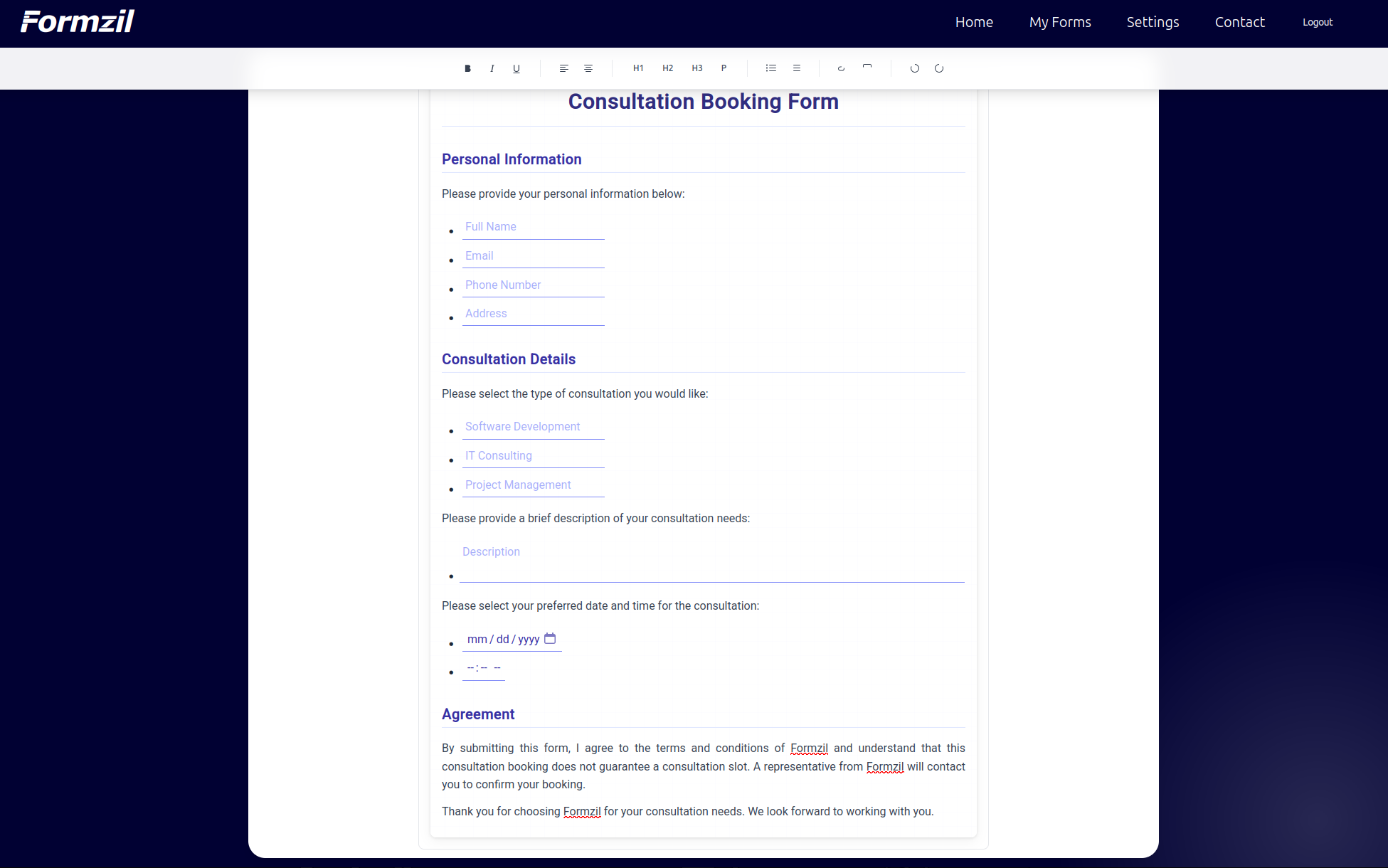
Task: Toggle bold formatting in toolbar
Action: 467,68
